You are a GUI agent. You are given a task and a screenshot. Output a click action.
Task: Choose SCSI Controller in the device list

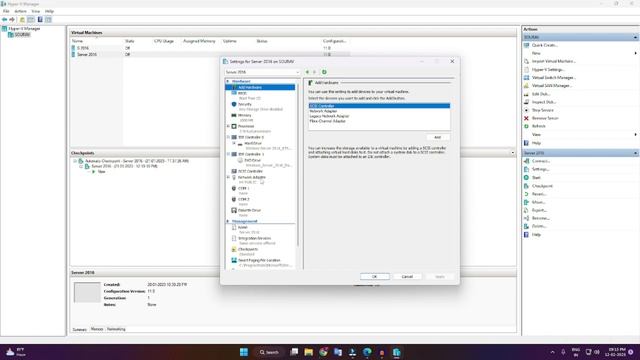coord(379,106)
